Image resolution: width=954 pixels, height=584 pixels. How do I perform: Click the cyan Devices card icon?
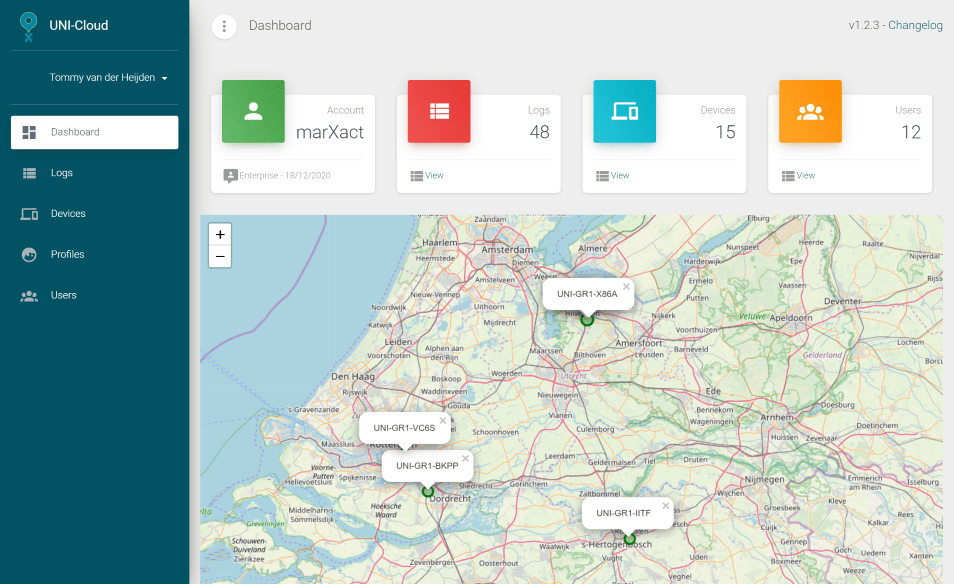(625, 111)
